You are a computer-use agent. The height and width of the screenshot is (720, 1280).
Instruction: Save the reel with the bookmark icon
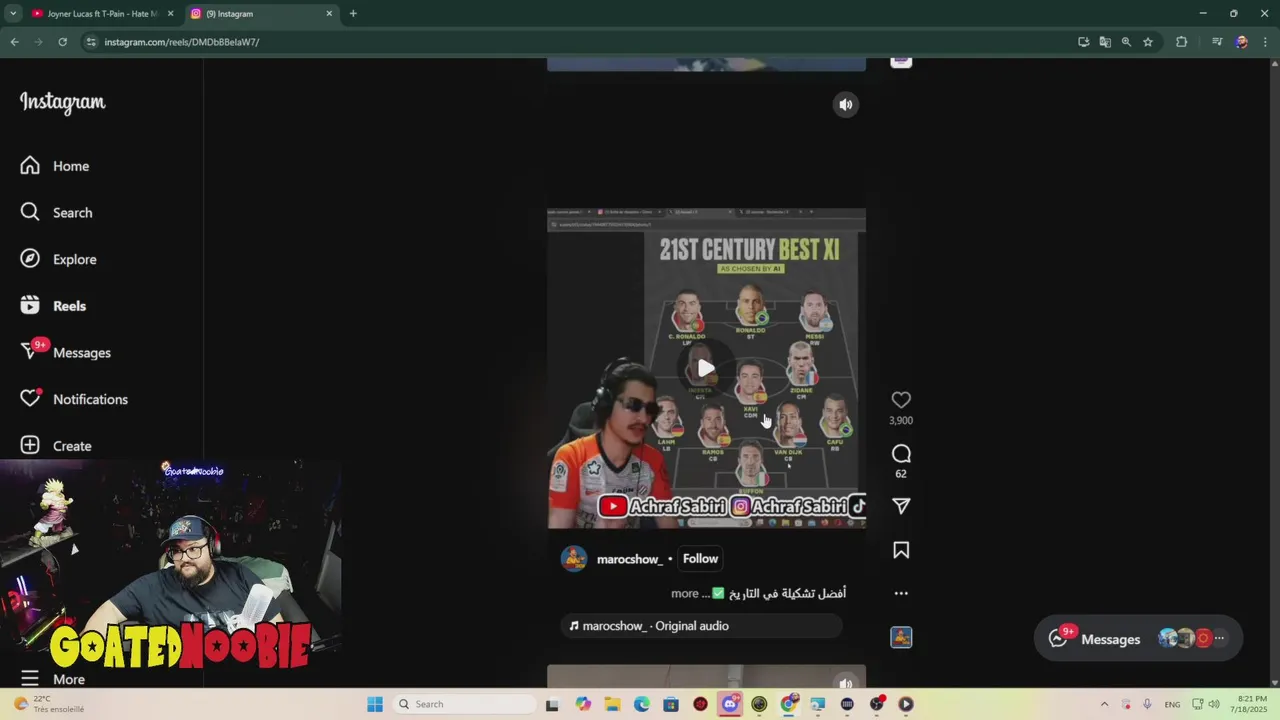click(901, 550)
